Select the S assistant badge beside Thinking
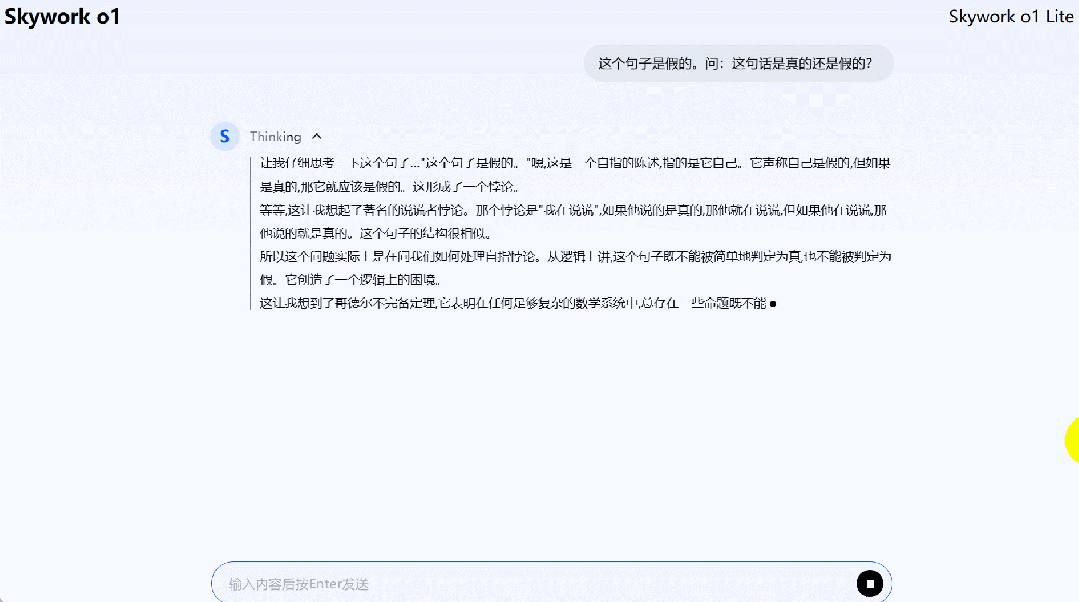 224,136
